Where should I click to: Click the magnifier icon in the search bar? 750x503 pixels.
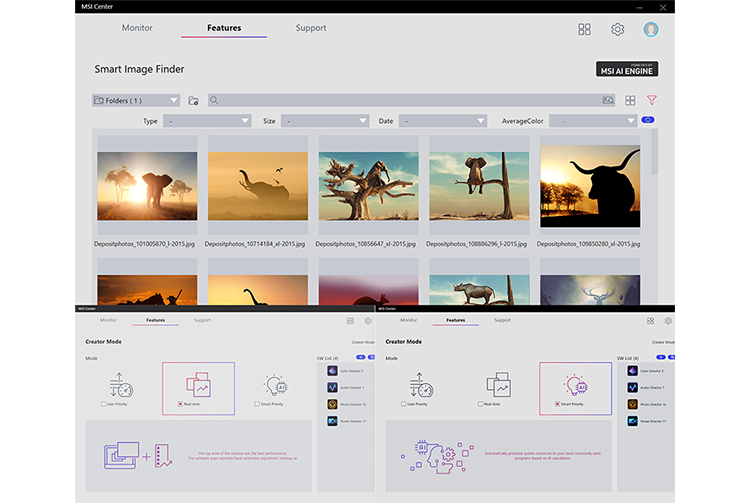214,100
